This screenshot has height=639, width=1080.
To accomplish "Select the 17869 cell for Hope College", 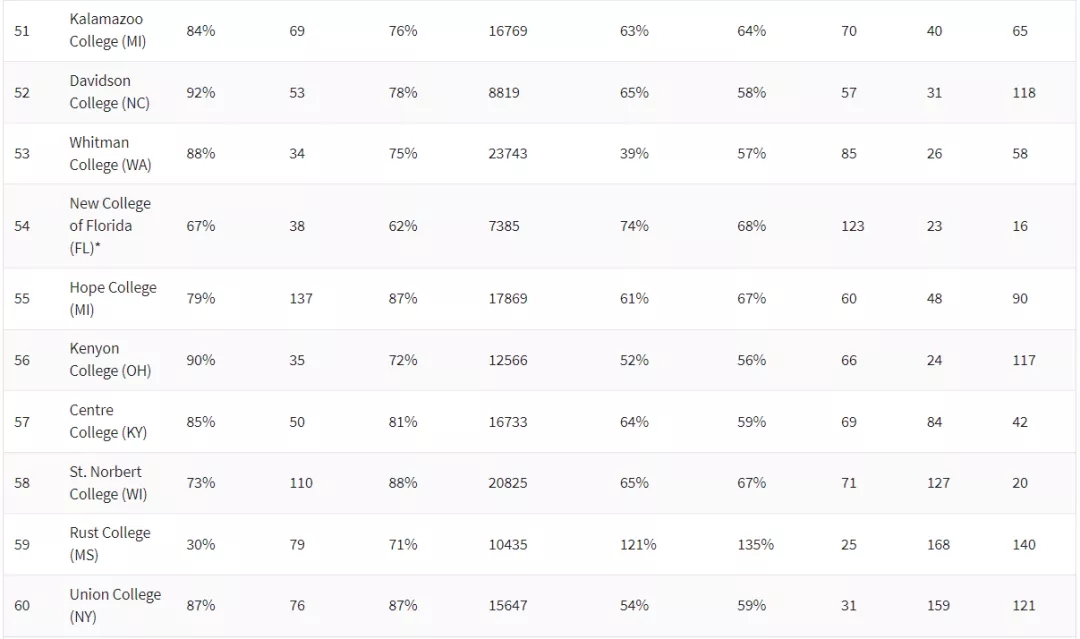I will 507,298.
